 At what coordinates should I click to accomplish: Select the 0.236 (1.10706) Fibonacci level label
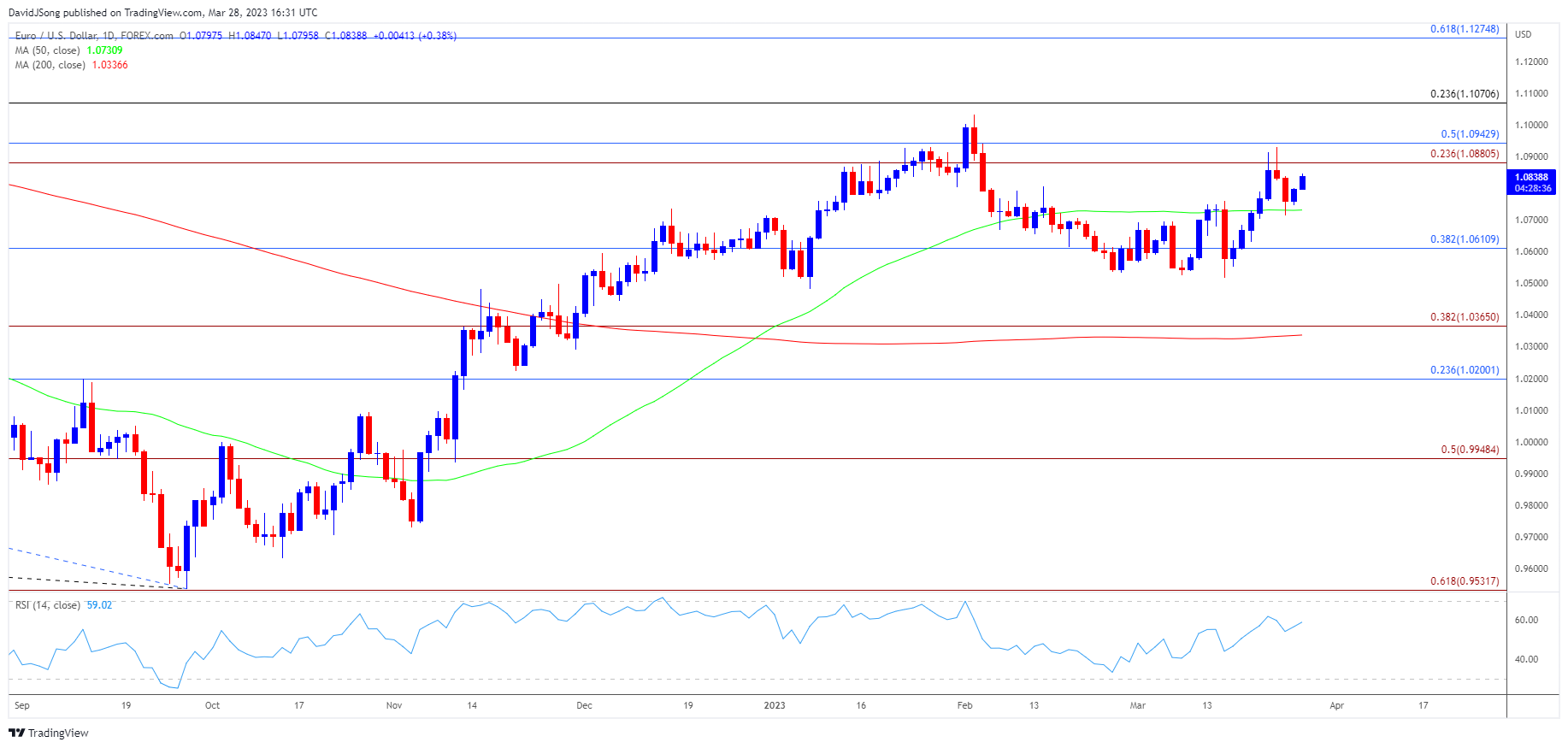click(x=1465, y=94)
